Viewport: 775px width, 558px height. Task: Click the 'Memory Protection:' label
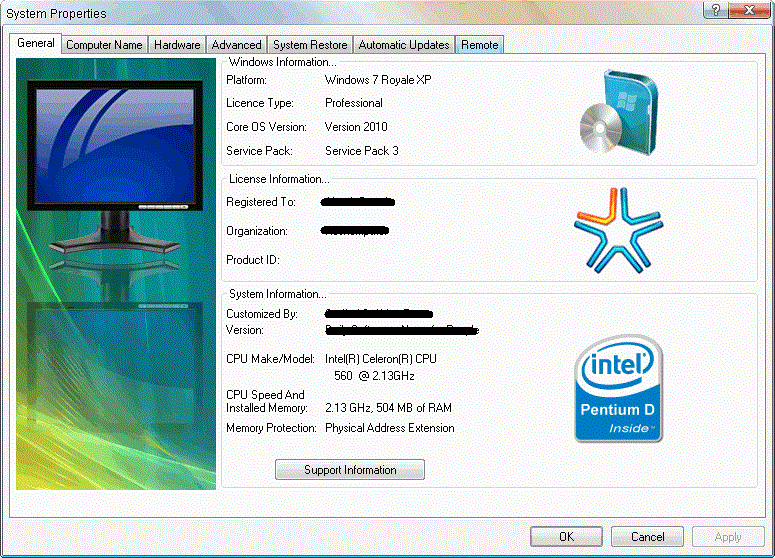tap(271, 428)
